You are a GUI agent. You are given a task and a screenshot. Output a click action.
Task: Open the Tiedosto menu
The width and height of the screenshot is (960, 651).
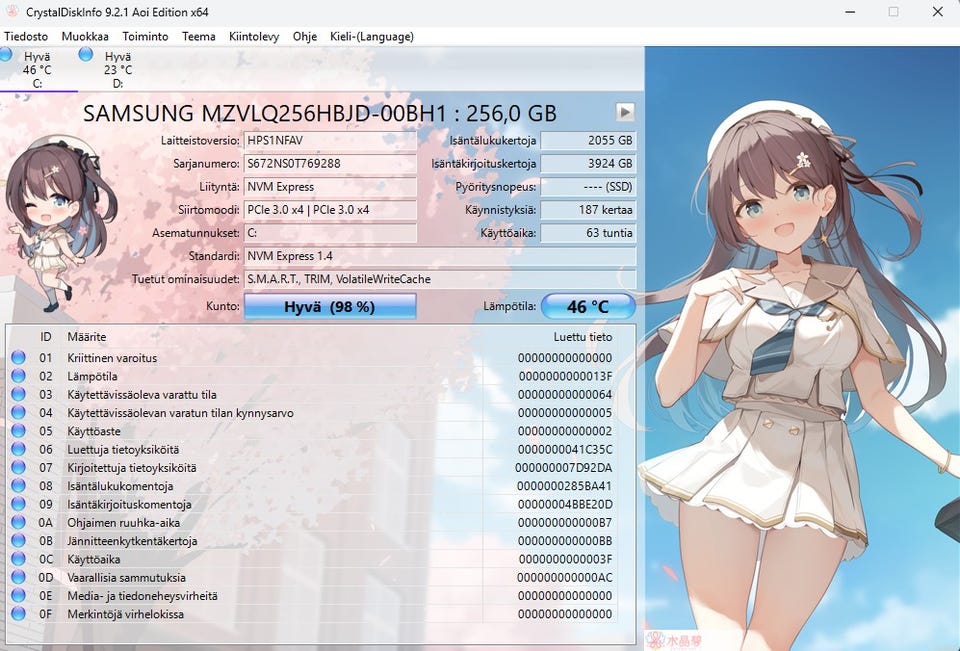(26, 37)
